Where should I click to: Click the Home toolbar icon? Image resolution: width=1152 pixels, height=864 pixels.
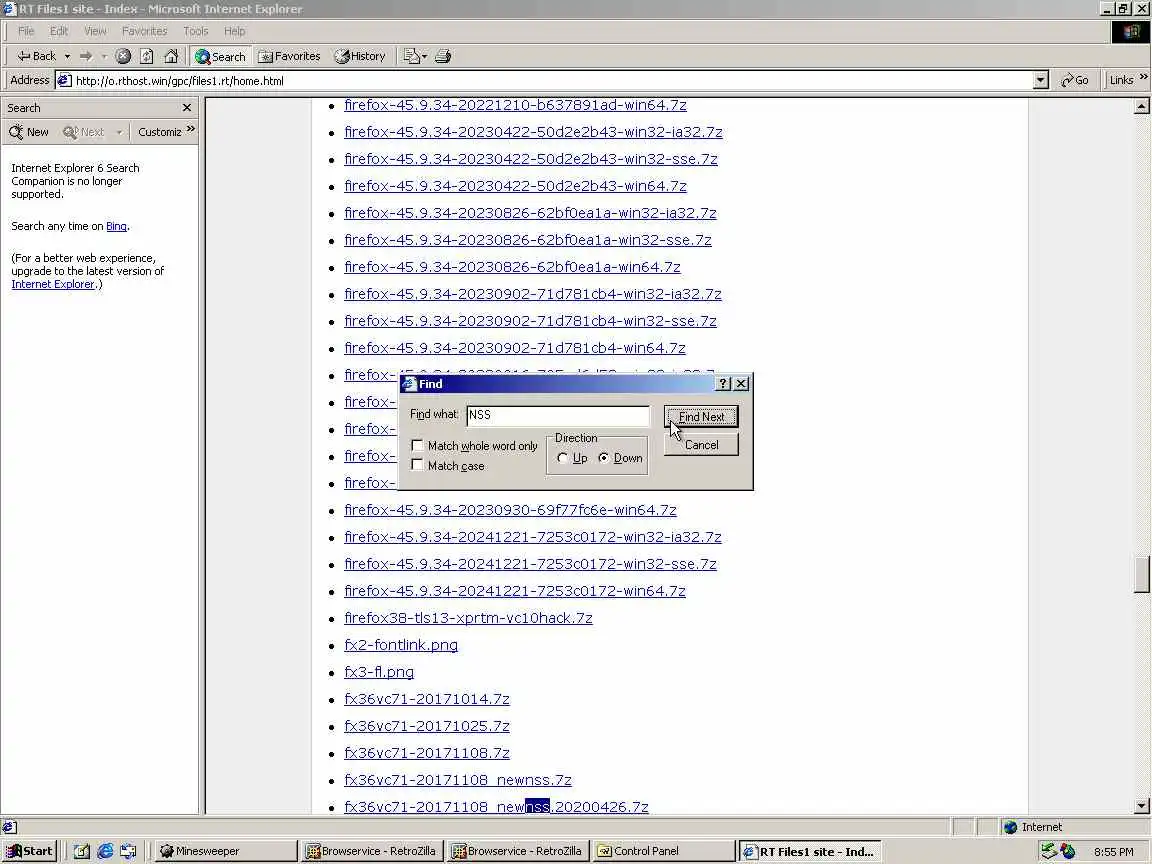point(171,56)
